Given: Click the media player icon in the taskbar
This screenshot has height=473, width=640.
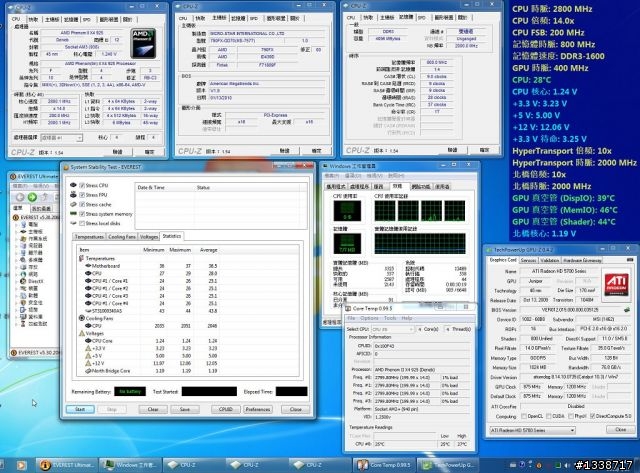Looking at the screenshot, I should [x=21, y=465].
